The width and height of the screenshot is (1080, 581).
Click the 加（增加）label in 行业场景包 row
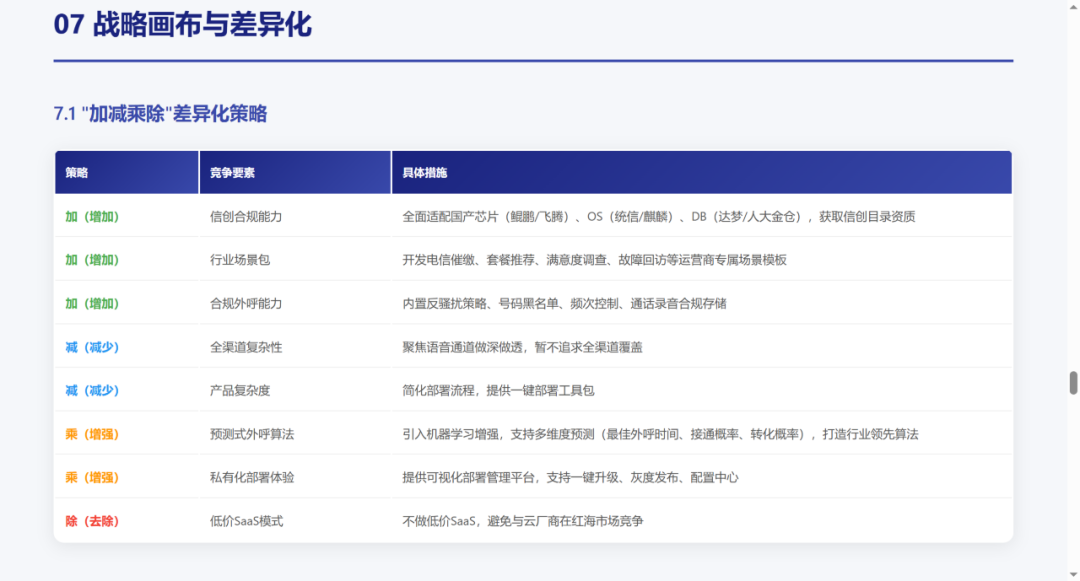(92, 260)
